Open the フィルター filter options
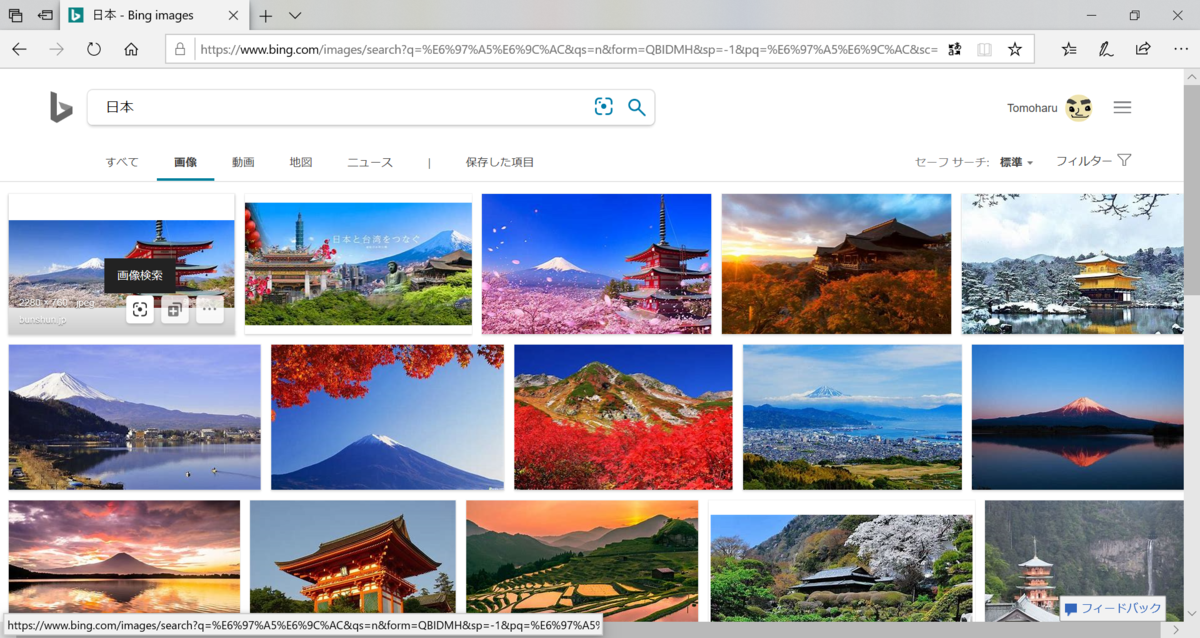The height and width of the screenshot is (638, 1200). pos(1093,161)
